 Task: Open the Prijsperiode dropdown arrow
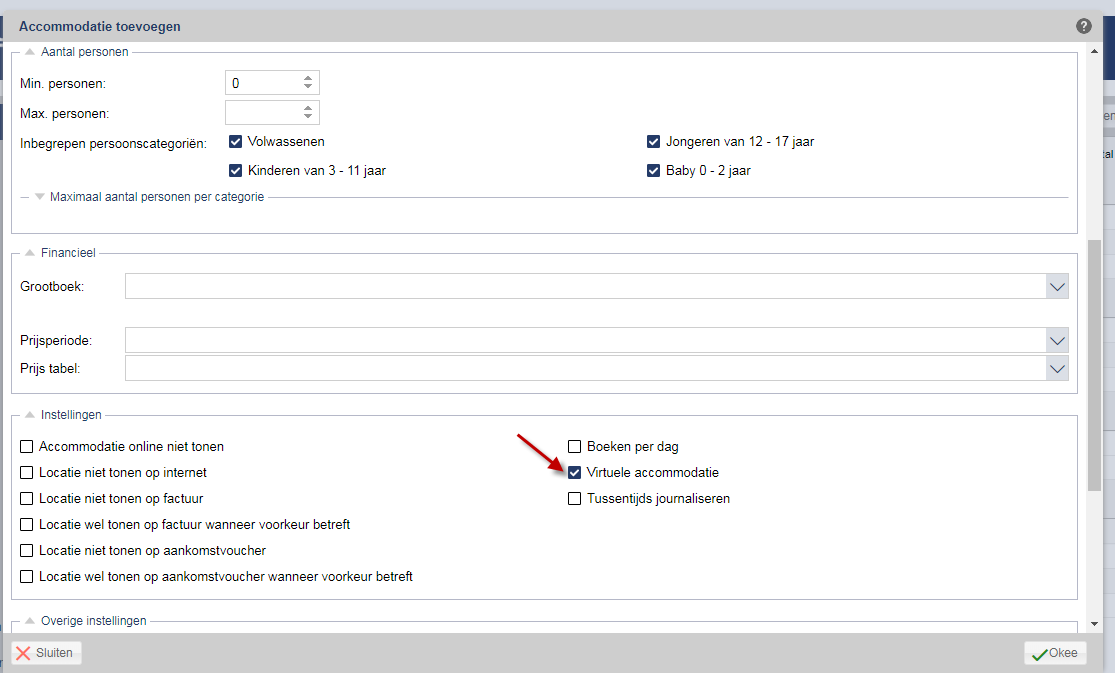click(x=1057, y=341)
